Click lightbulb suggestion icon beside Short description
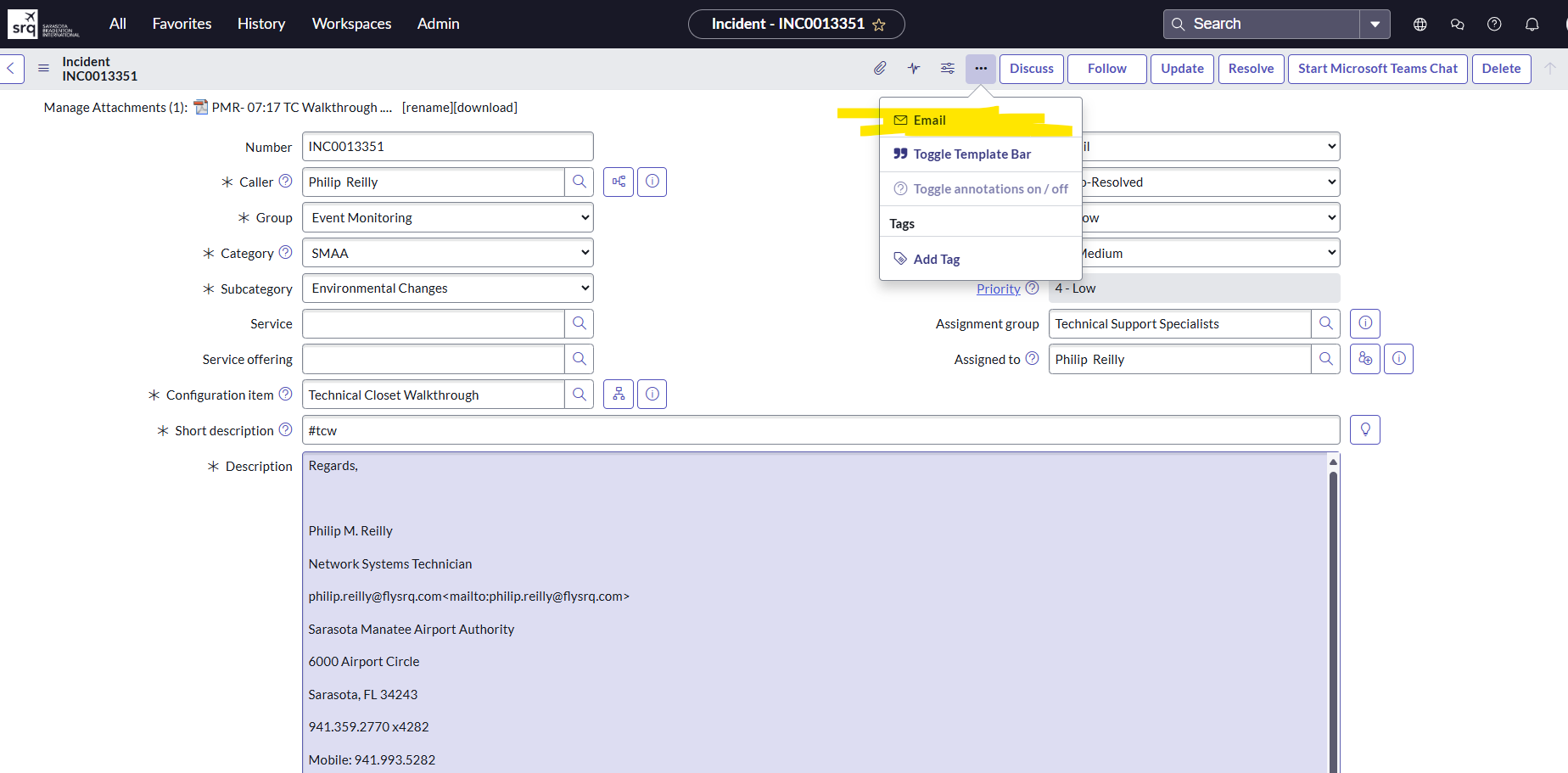The height and width of the screenshot is (773, 1568). (1364, 429)
